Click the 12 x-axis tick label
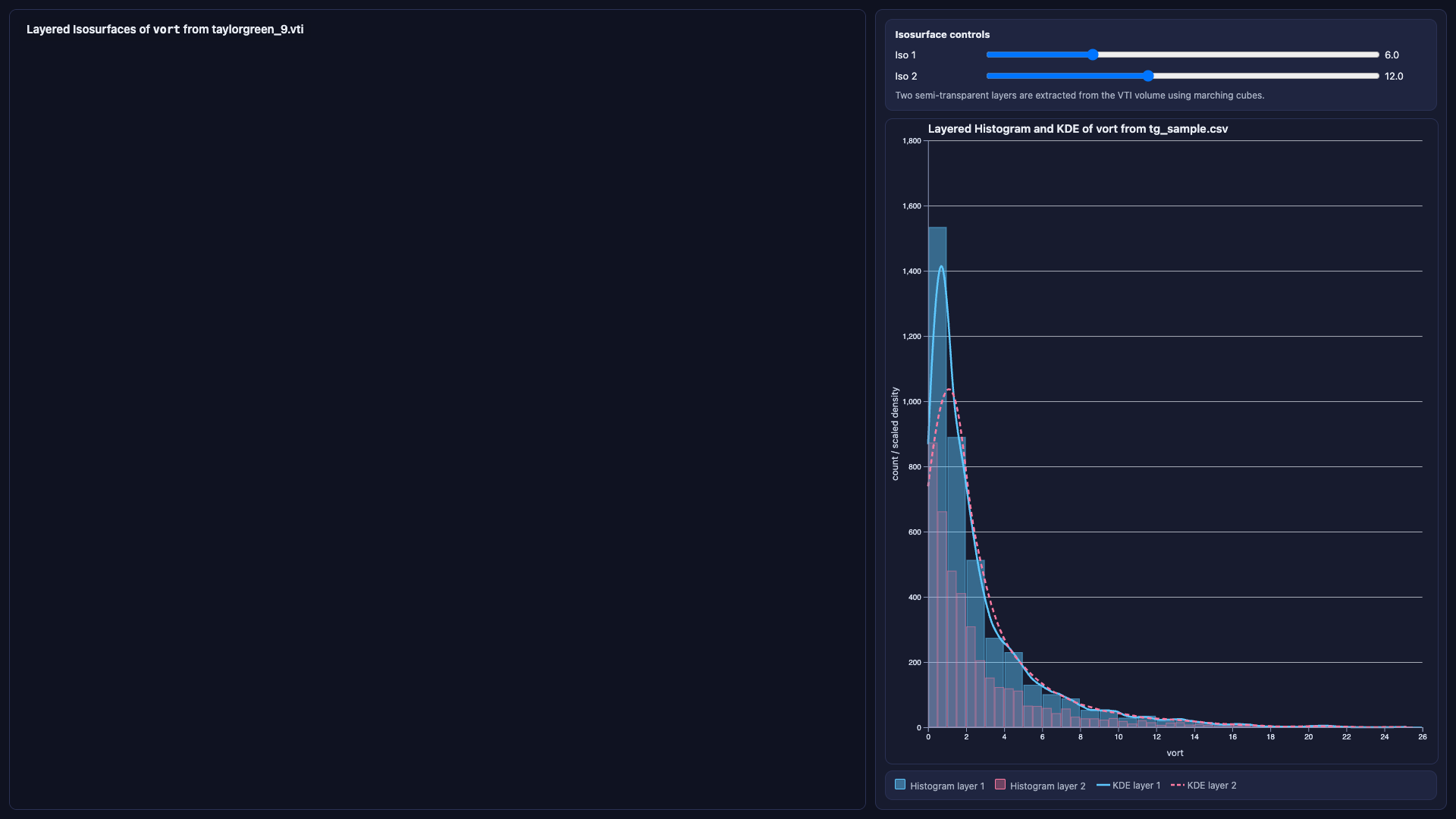This screenshot has width=1456, height=819. point(1156,737)
